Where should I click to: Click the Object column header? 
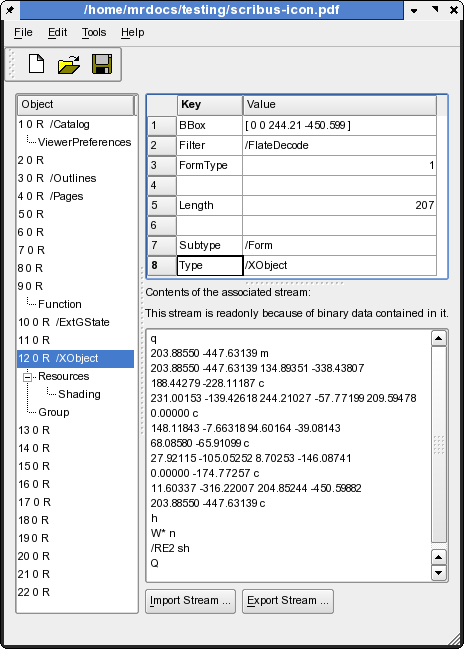click(x=76, y=105)
